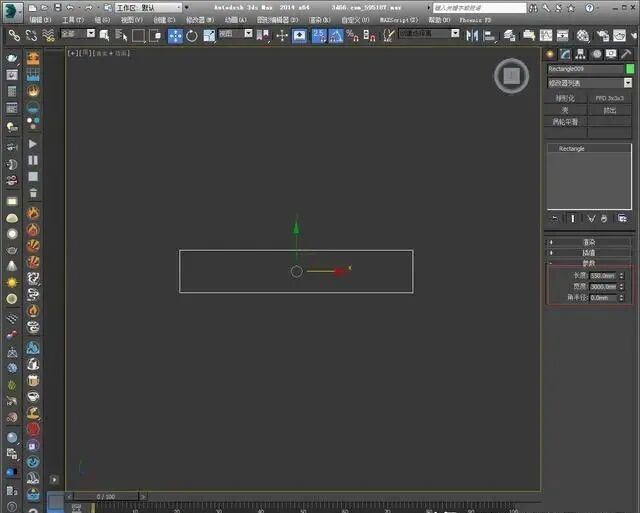Image resolution: width=640 pixels, height=513 pixels.
Task: Open the Layer Manager
Action: point(509,36)
